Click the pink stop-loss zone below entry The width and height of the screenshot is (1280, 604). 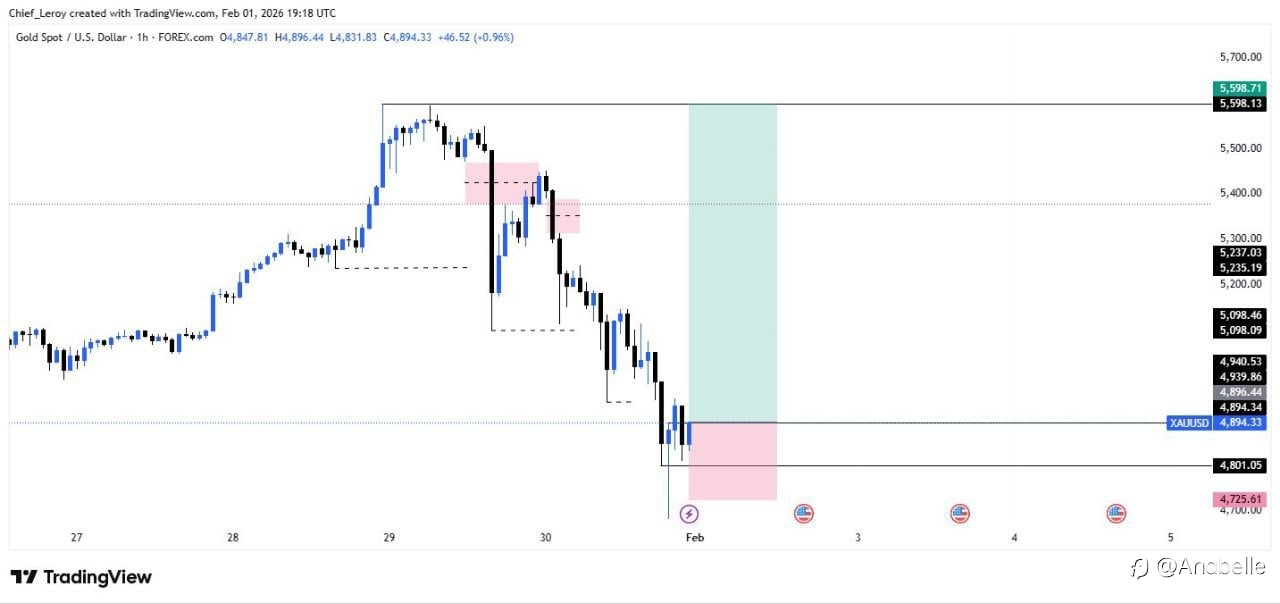(733, 461)
